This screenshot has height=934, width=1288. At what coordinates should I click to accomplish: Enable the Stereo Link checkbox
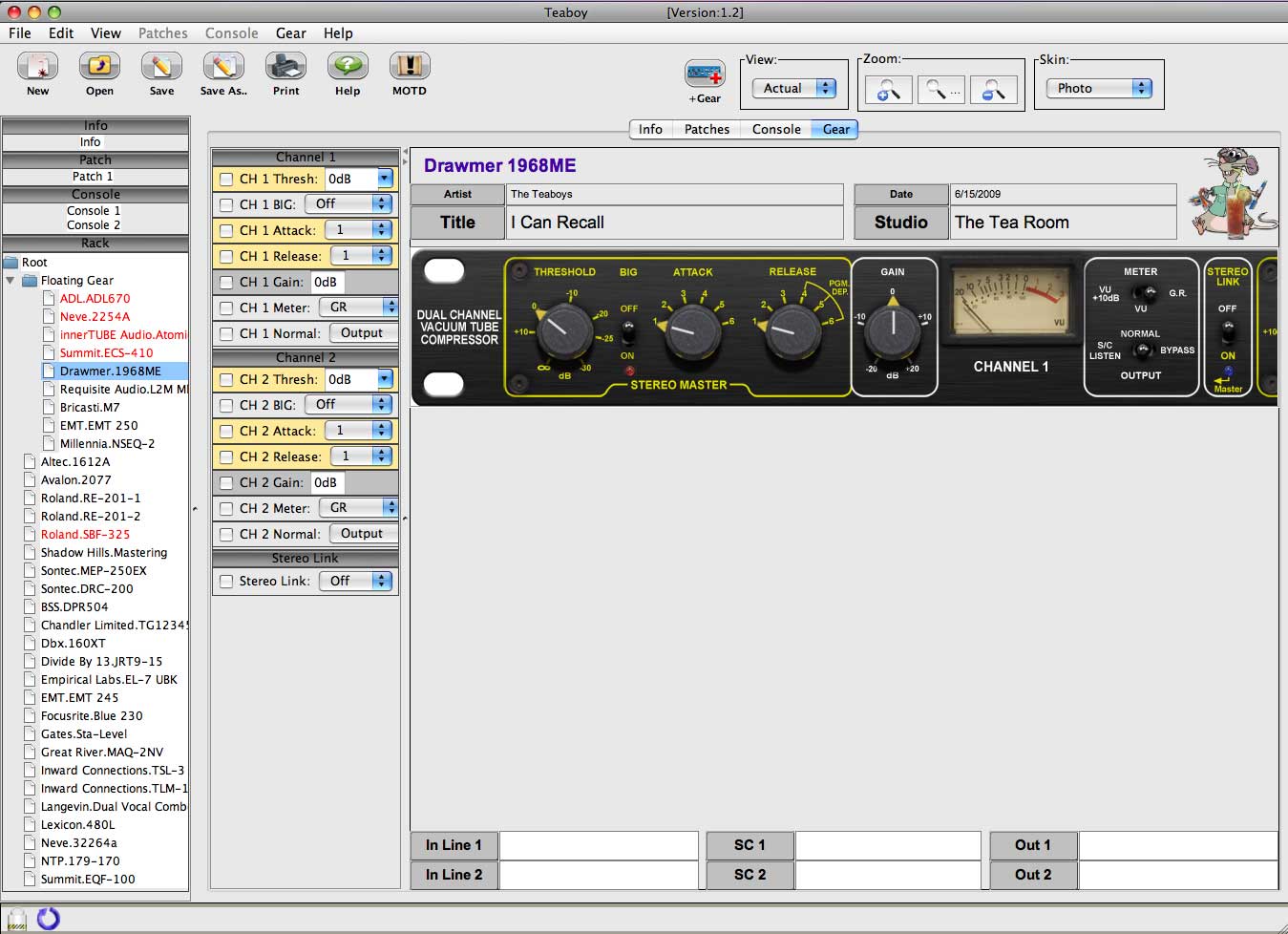[x=226, y=581]
